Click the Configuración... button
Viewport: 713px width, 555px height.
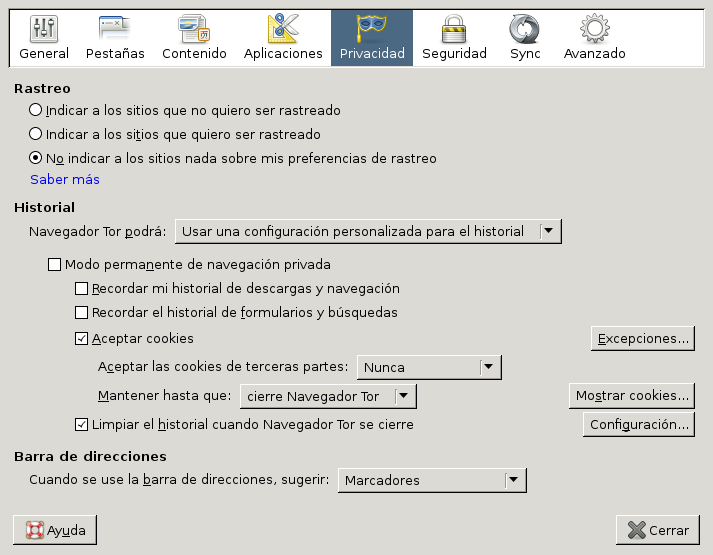point(639,425)
